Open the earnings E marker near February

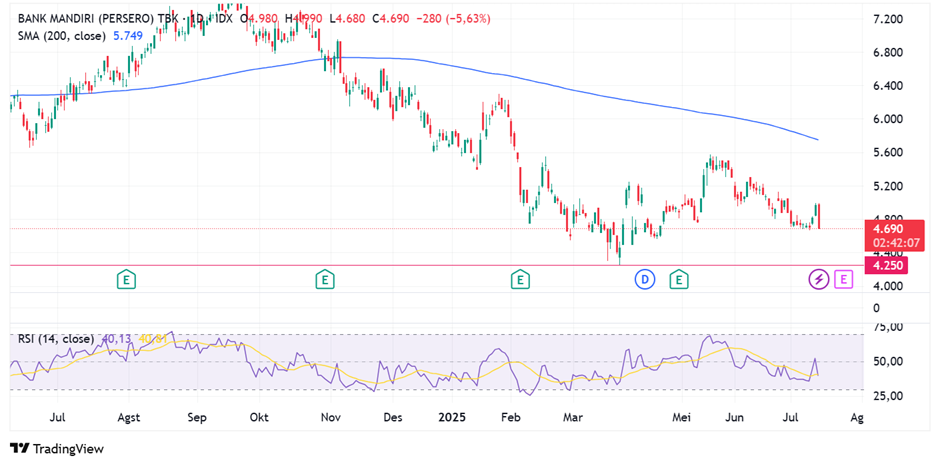tap(519, 279)
